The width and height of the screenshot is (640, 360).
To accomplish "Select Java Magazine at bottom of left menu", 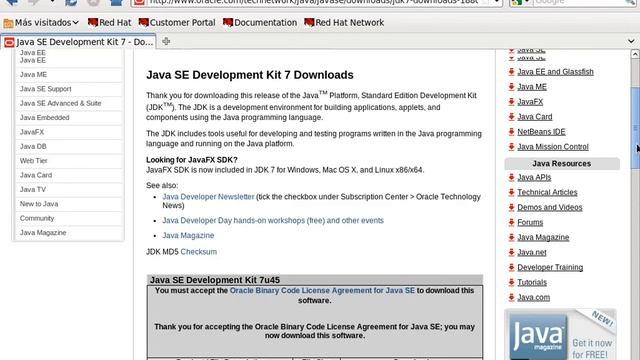I will pos(69,233).
